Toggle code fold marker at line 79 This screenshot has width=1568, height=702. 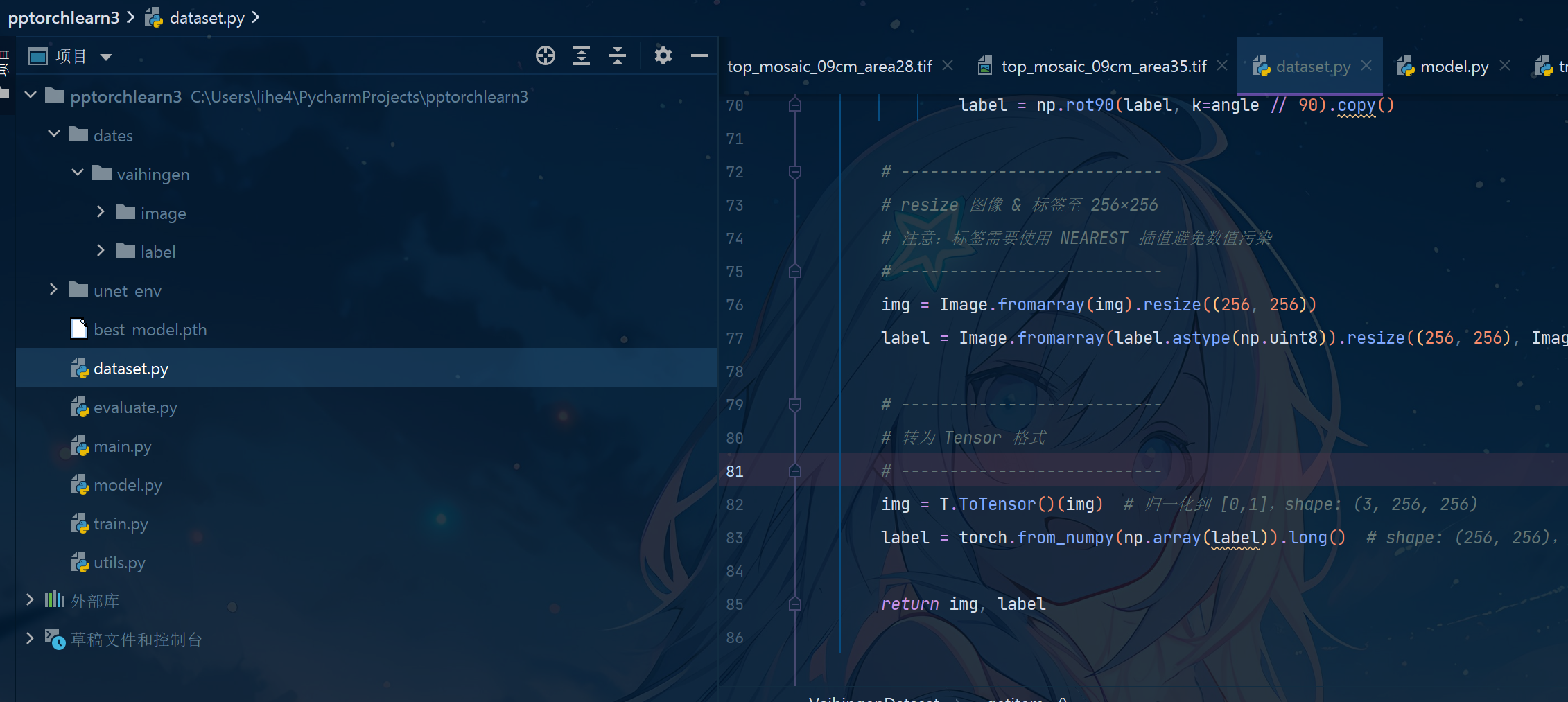tap(795, 405)
